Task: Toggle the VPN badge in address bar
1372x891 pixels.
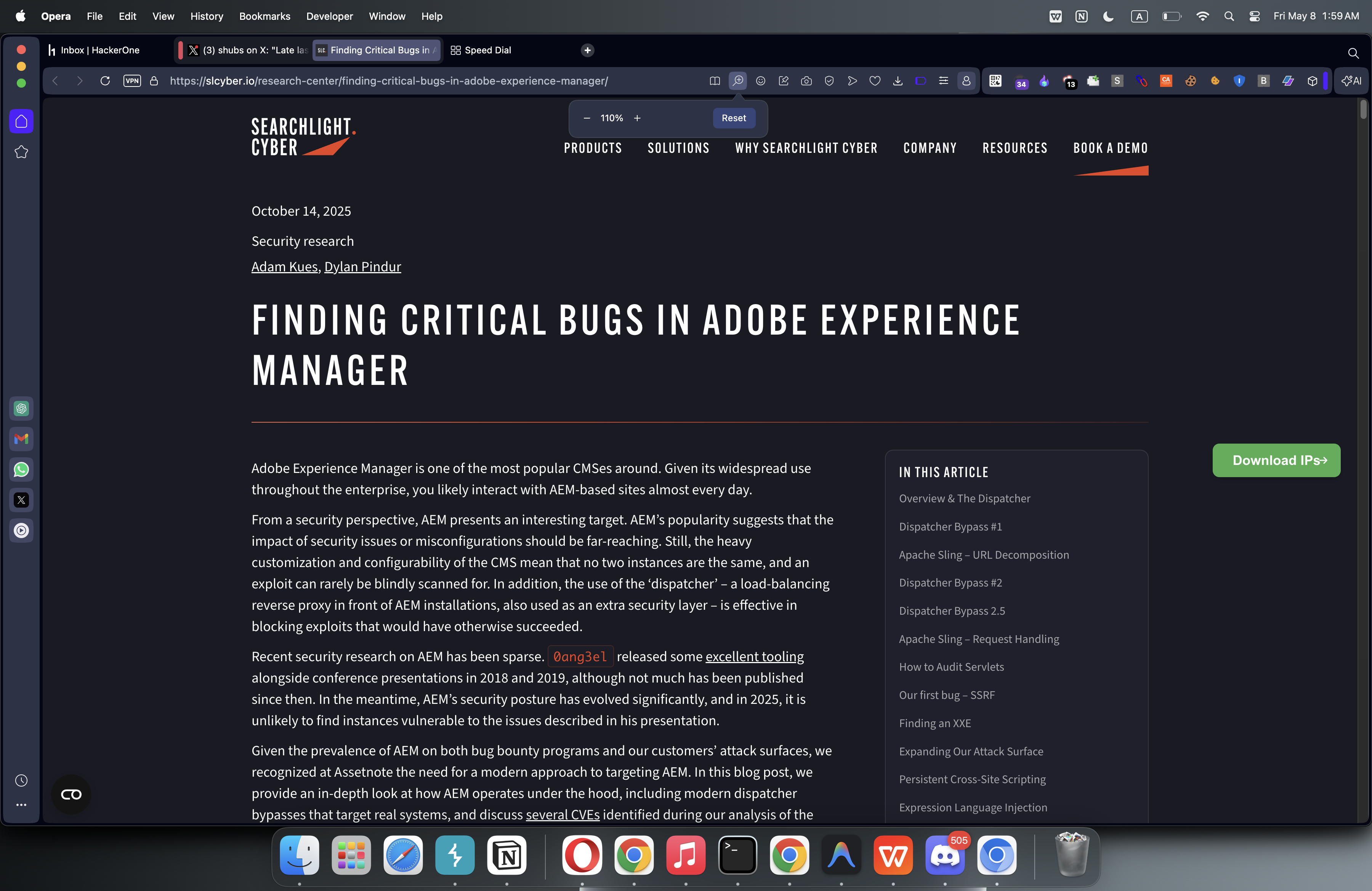Action: tap(132, 81)
